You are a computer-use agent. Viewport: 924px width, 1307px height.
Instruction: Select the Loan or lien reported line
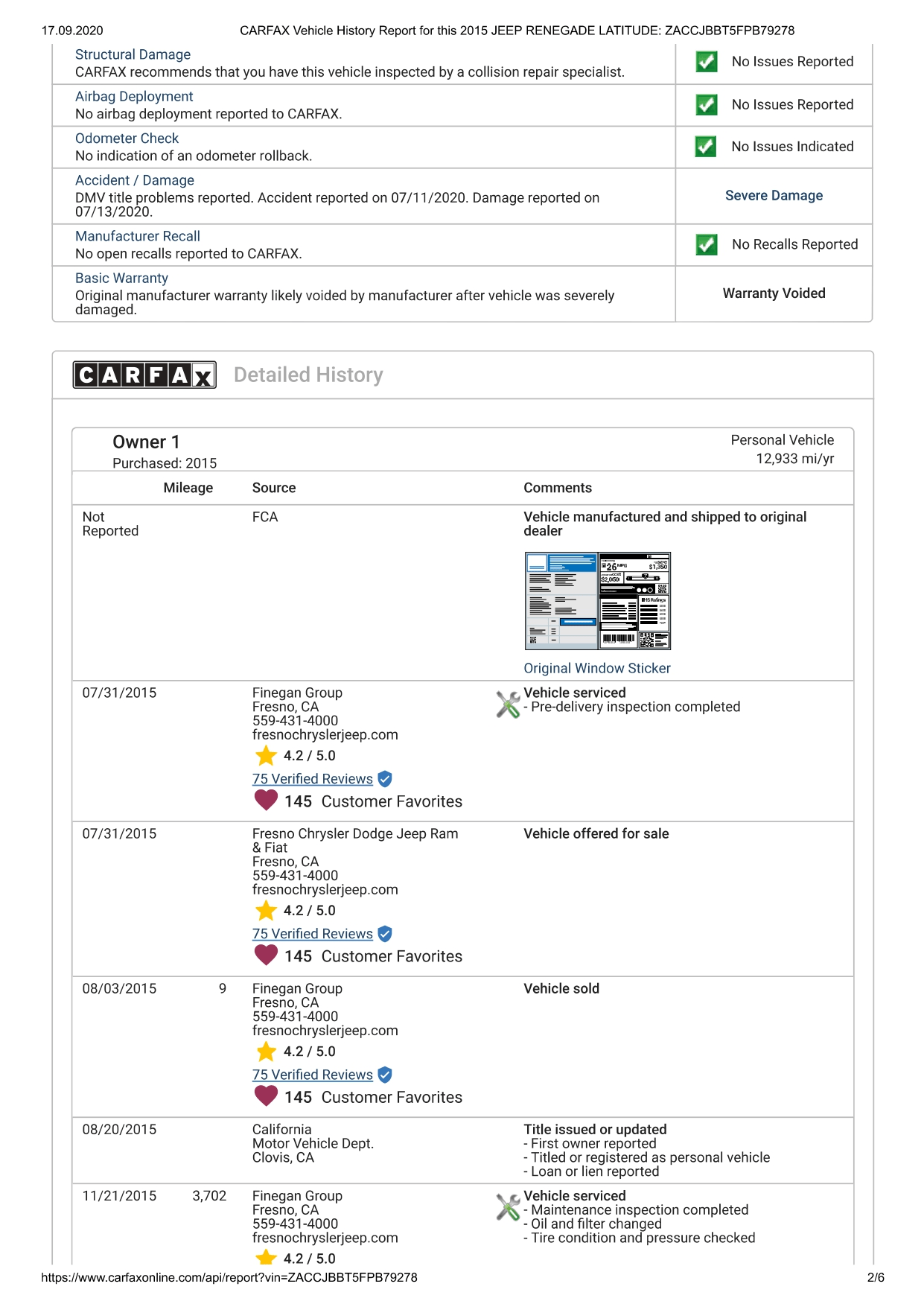(x=591, y=1171)
